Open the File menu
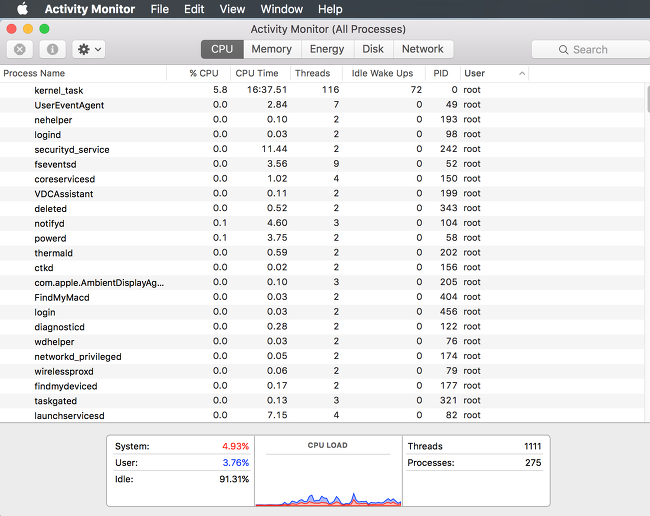The width and height of the screenshot is (650, 516). coord(160,9)
